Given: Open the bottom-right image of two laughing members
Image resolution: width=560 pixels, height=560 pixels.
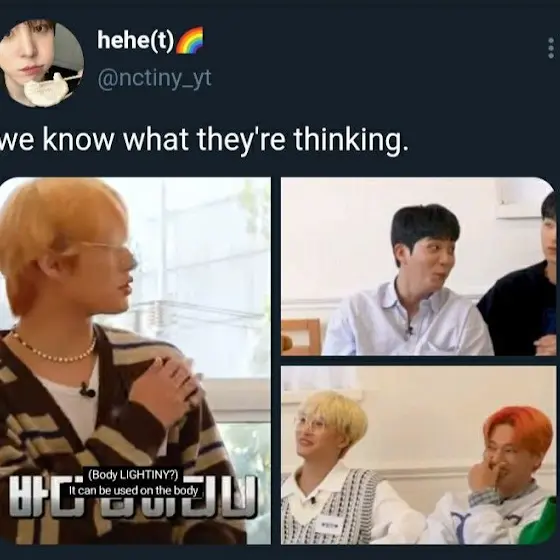Looking at the screenshot, I should pyautogui.click(x=419, y=455).
